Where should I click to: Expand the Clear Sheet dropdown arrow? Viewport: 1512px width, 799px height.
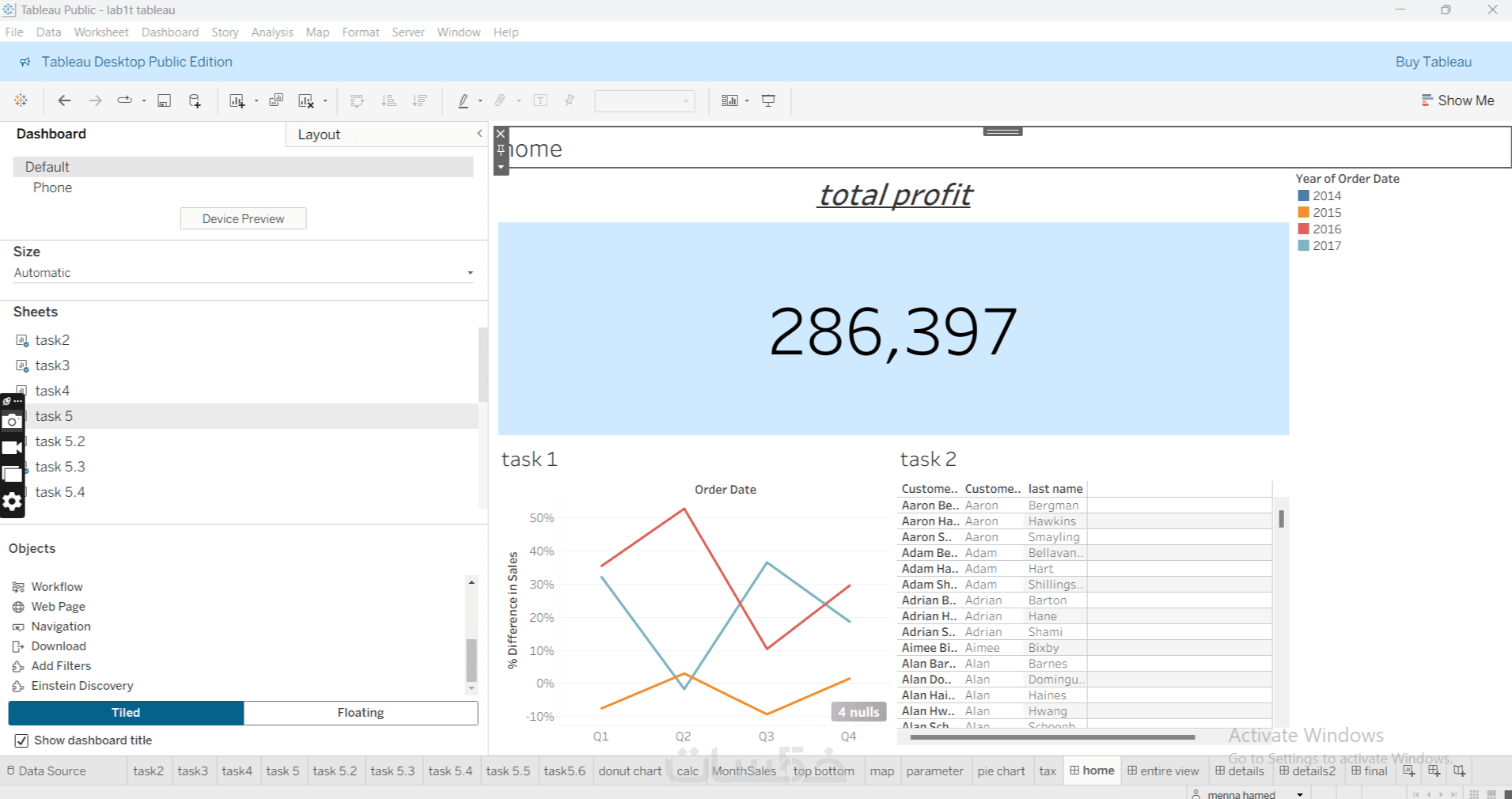(x=325, y=100)
